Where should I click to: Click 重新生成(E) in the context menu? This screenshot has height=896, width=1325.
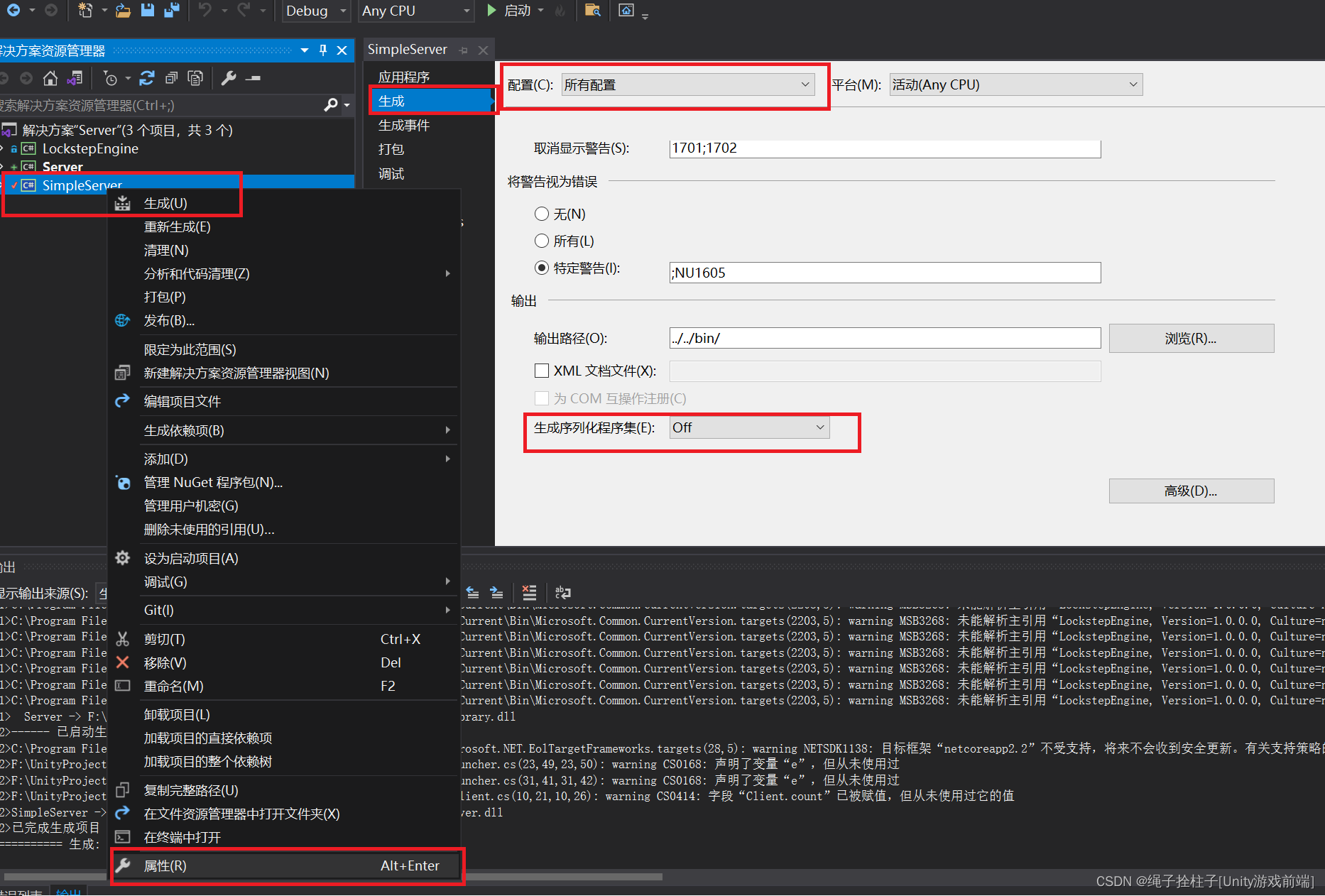[x=284, y=226]
